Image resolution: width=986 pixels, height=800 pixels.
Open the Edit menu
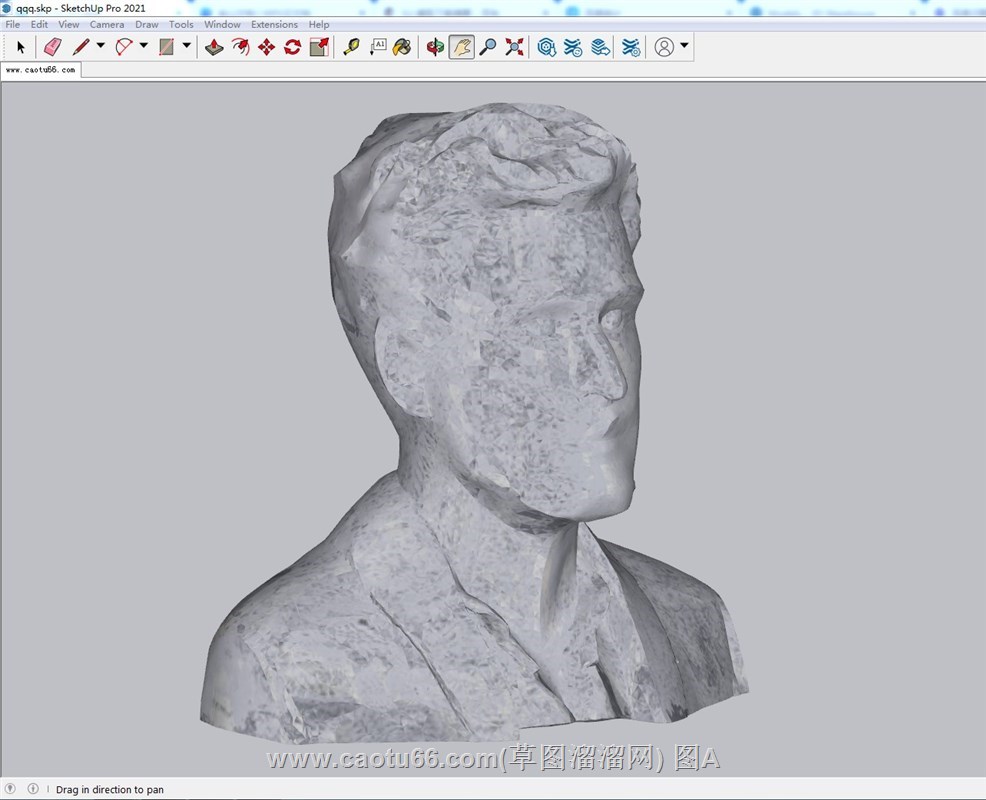click(39, 25)
